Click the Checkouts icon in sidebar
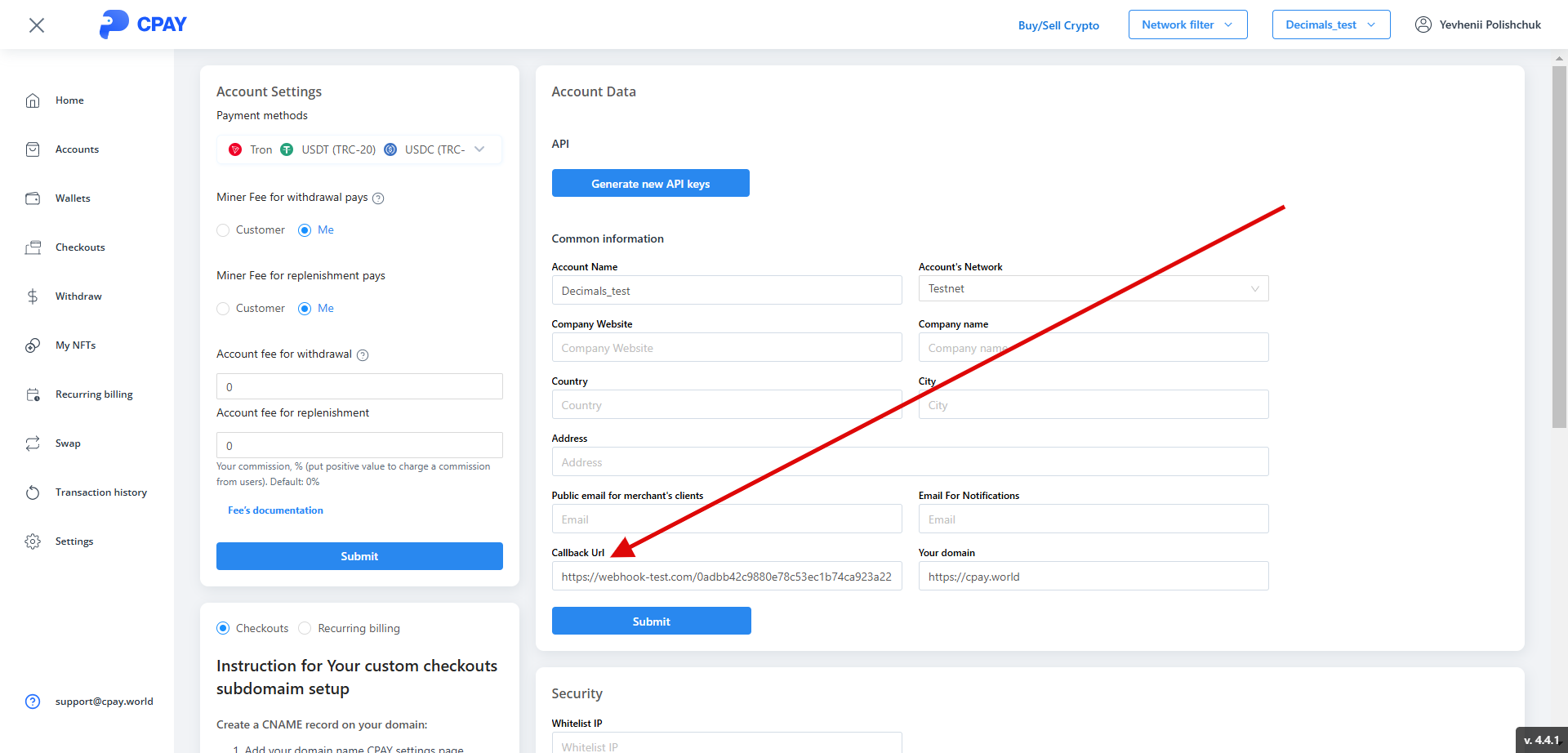1568x753 pixels. tap(33, 247)
